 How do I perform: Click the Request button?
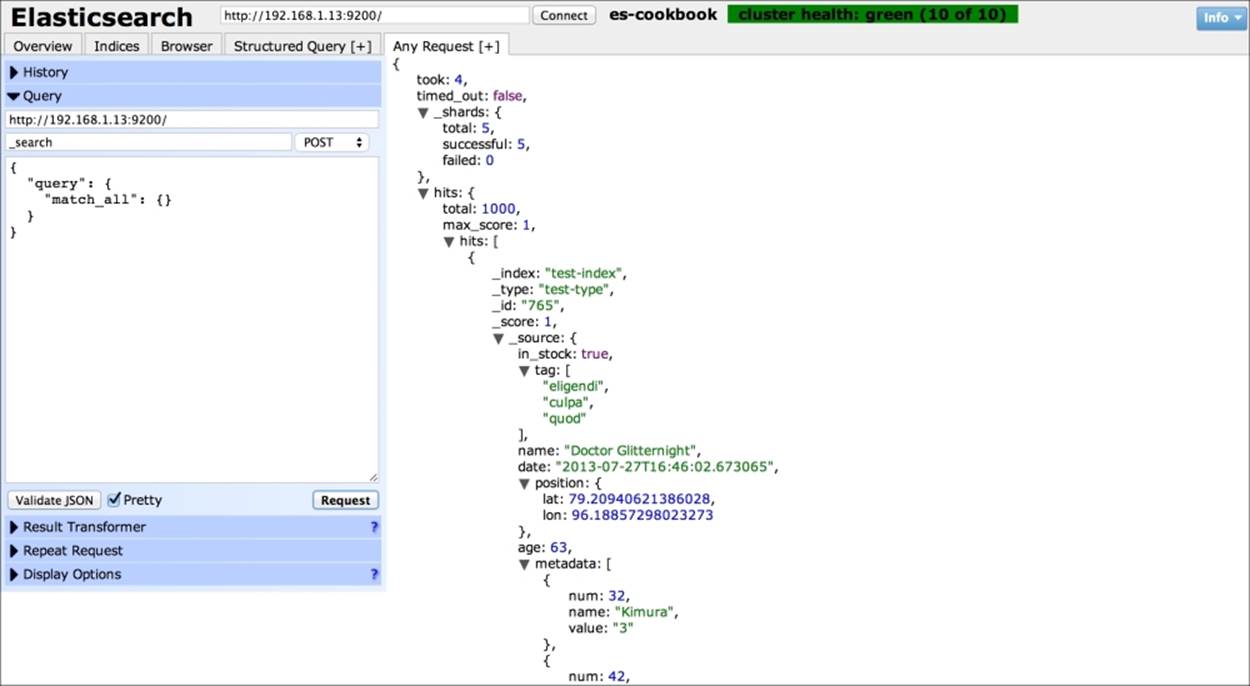[345, 500]
